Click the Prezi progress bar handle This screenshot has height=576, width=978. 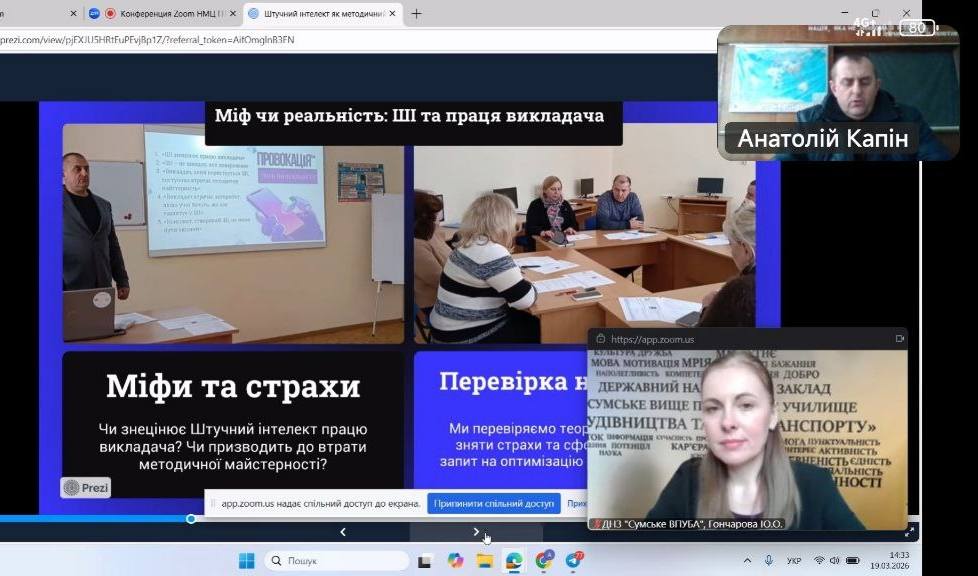[191, 518]
